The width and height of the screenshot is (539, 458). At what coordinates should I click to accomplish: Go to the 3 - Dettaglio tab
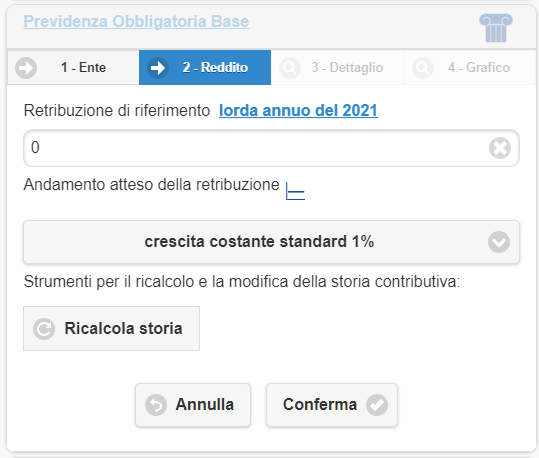coord(337,67)
